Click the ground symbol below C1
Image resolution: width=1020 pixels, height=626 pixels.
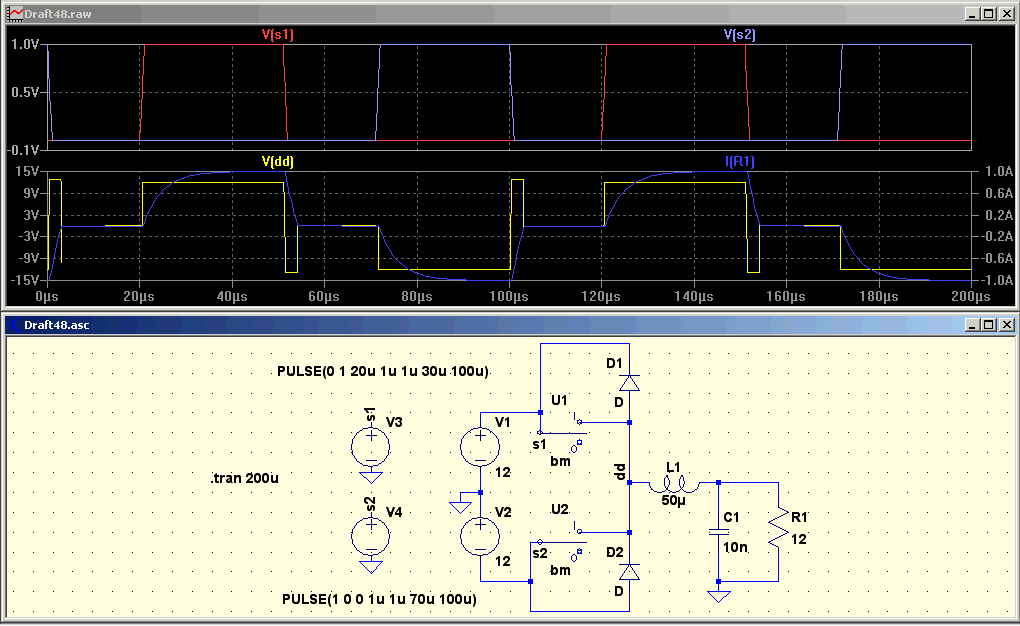[x=719, y=596]
